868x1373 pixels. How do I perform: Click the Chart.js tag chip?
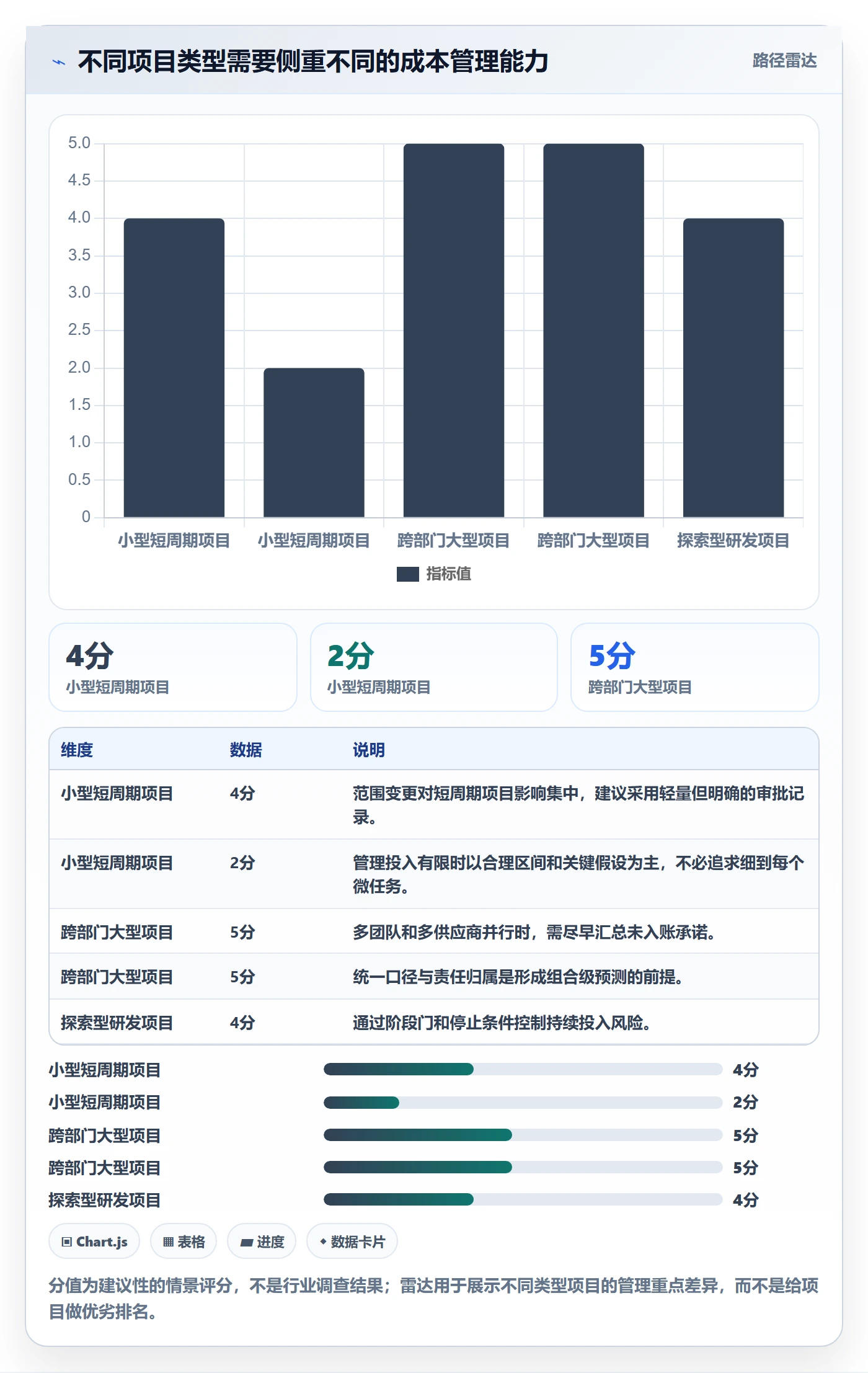[x=94, y=1242]
